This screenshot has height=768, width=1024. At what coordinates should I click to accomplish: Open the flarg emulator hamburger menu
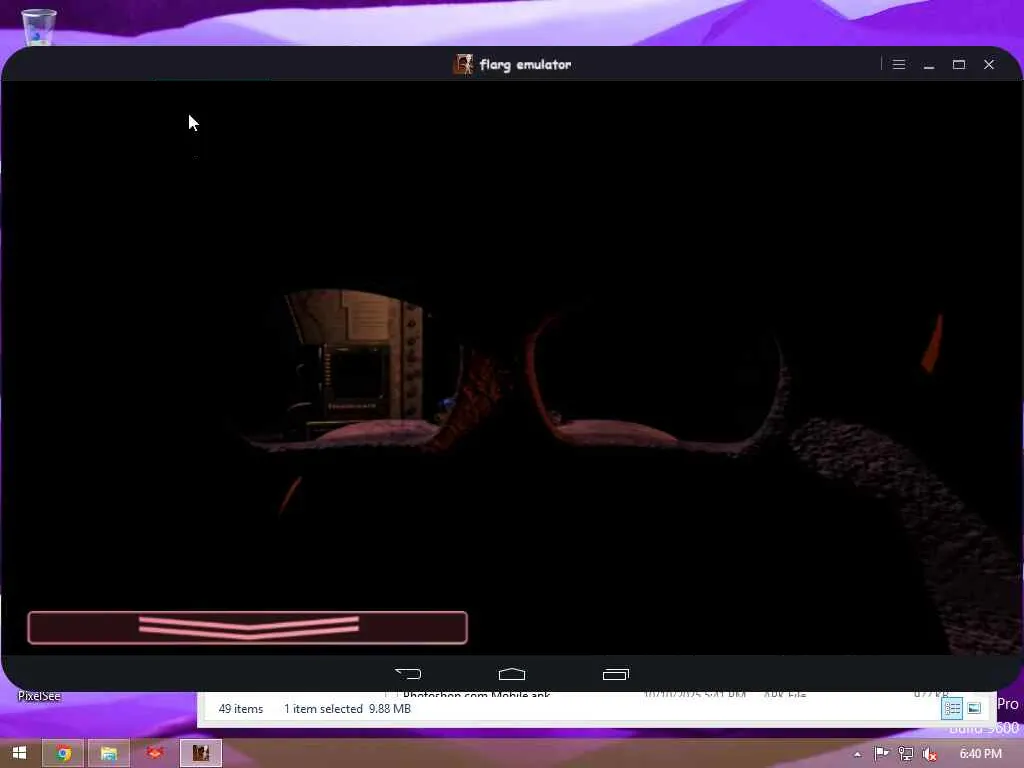[x=899, y=64]
